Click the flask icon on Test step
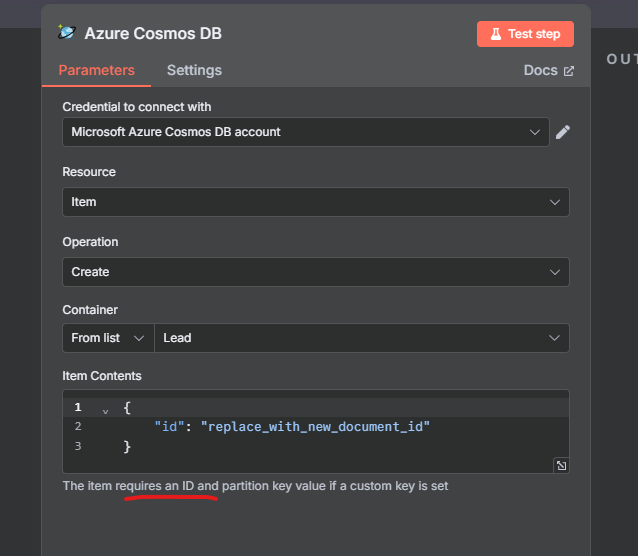Image resolution: width=638 pixels, height=556 pixels. [x=495, y=34]
